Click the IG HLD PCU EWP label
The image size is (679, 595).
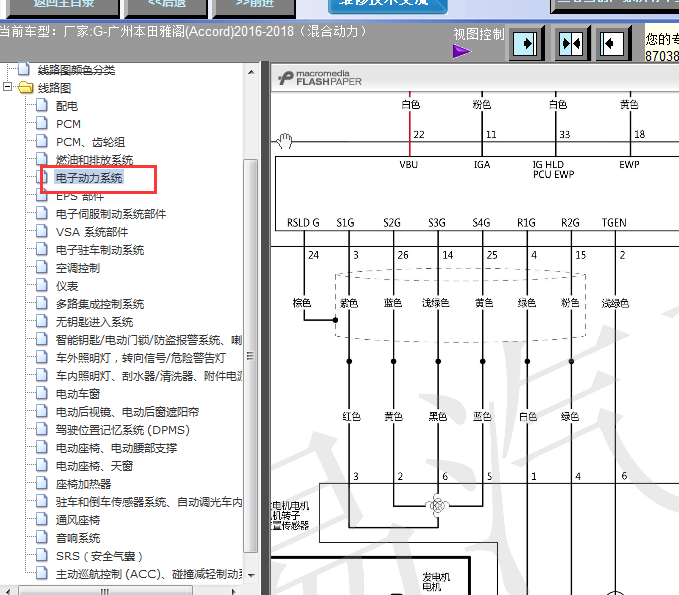point(553,169)
